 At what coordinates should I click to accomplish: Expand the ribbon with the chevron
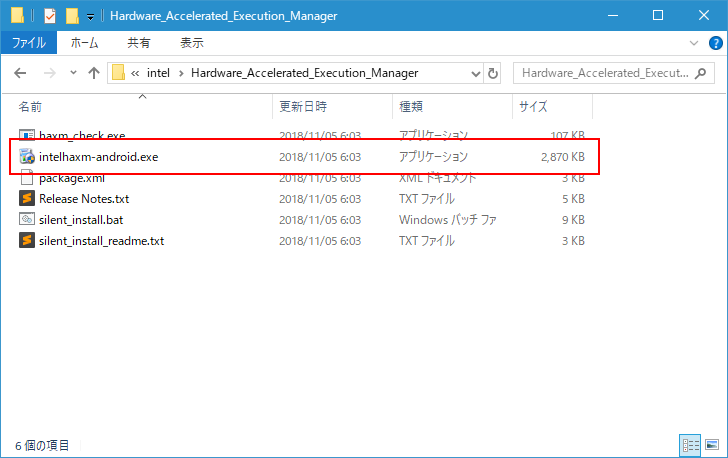(x=695, y=44)
